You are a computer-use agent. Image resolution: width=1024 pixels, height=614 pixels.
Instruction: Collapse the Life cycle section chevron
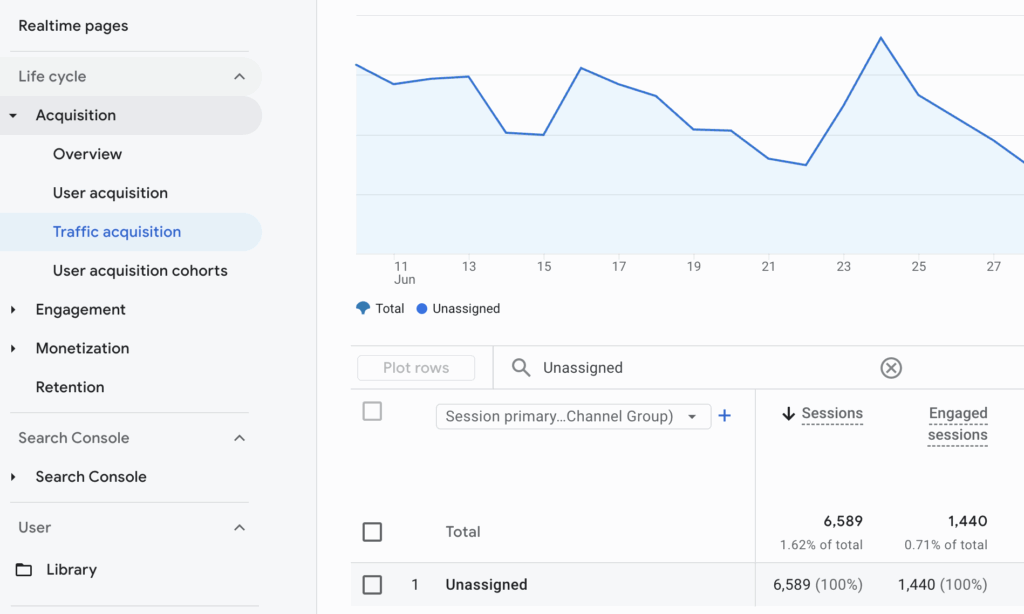(x=240, y=76)
